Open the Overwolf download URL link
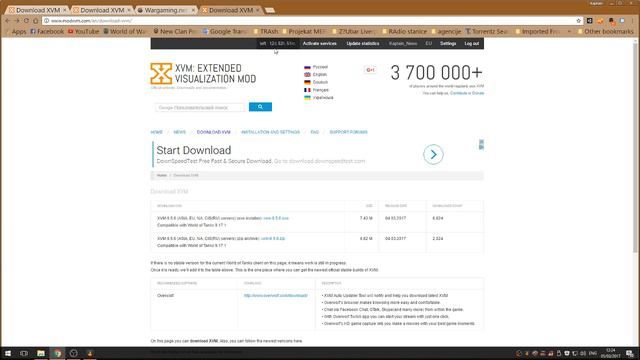 tap(276, 296)
